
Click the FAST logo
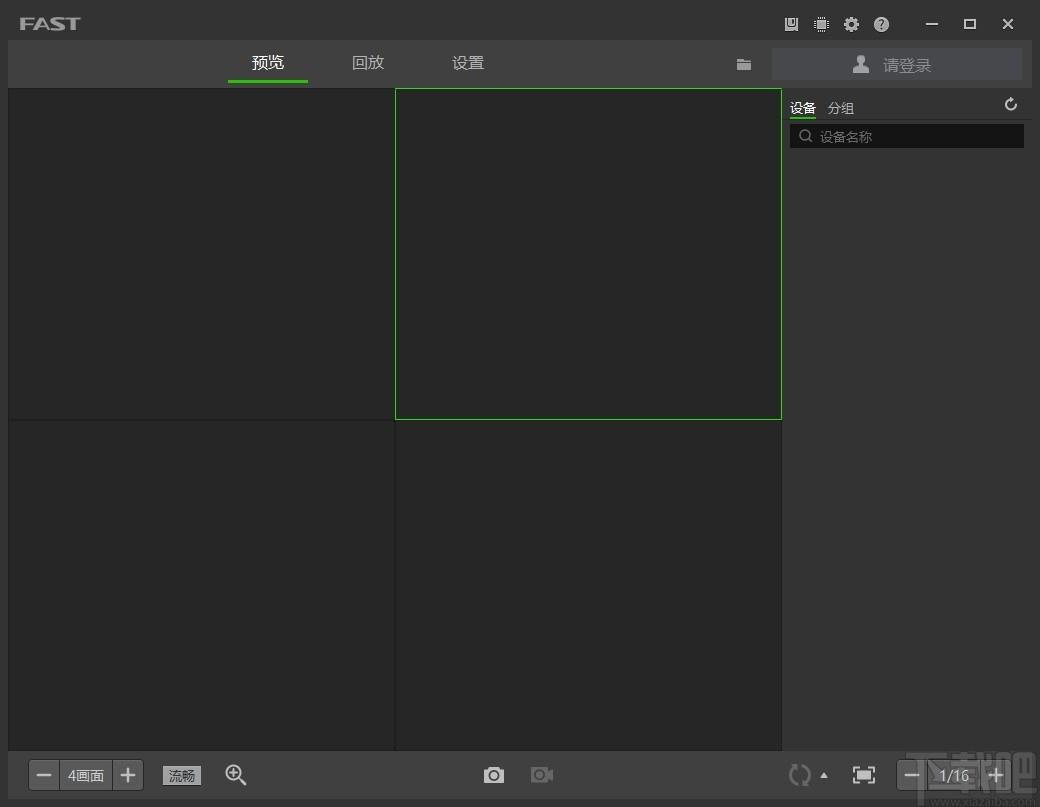(x=50, y=24)
